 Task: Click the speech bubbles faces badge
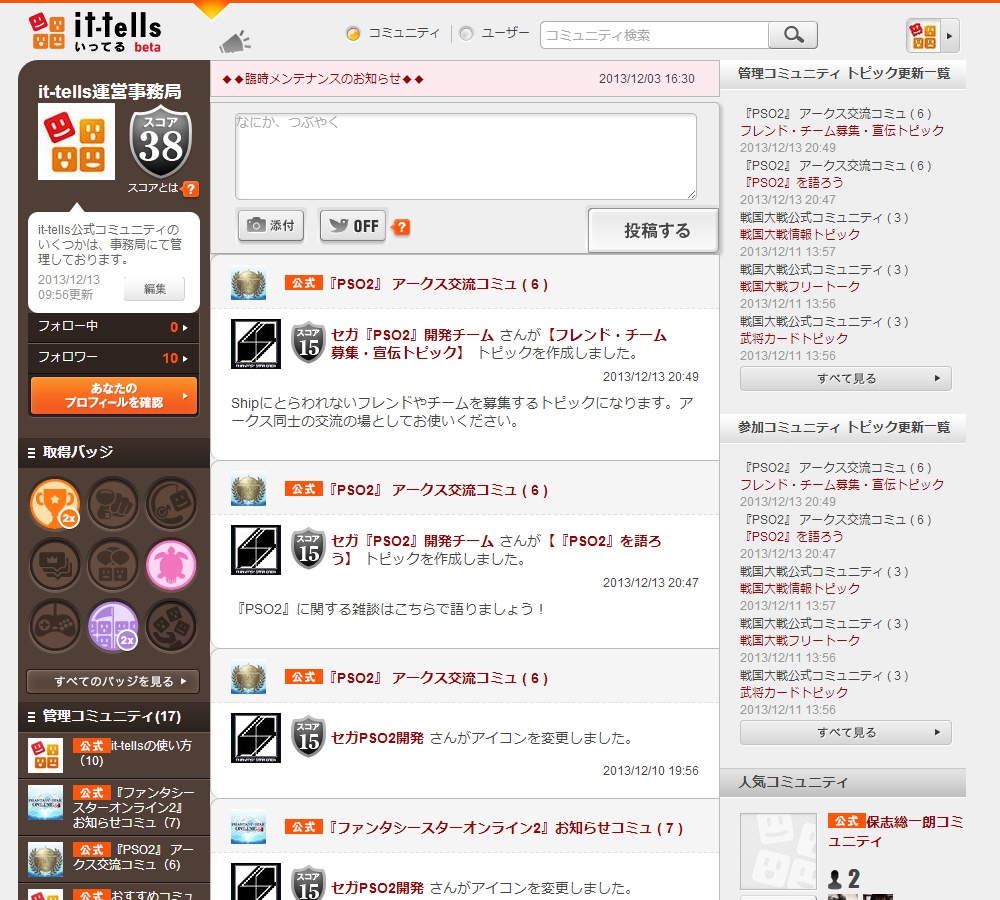(x=113, y=565)
